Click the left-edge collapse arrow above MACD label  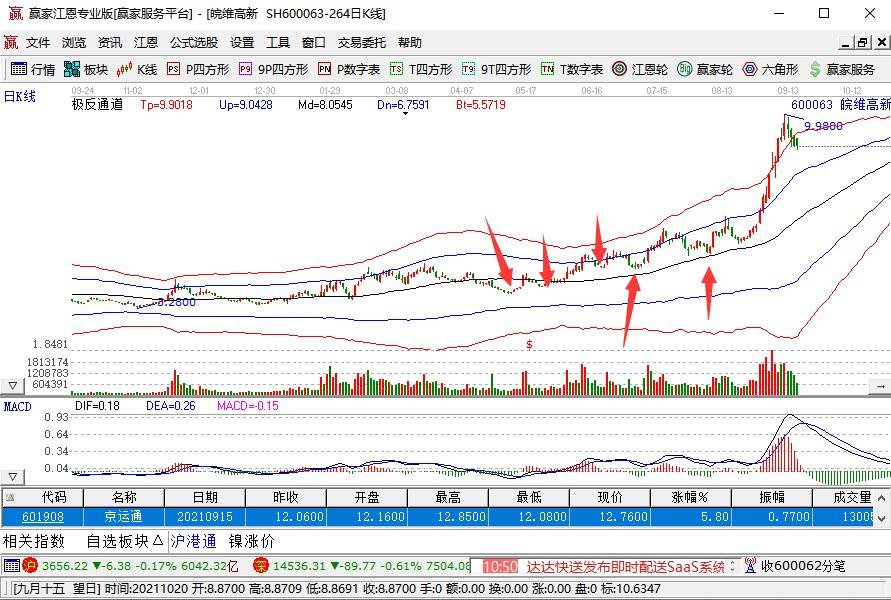point(11,383)
